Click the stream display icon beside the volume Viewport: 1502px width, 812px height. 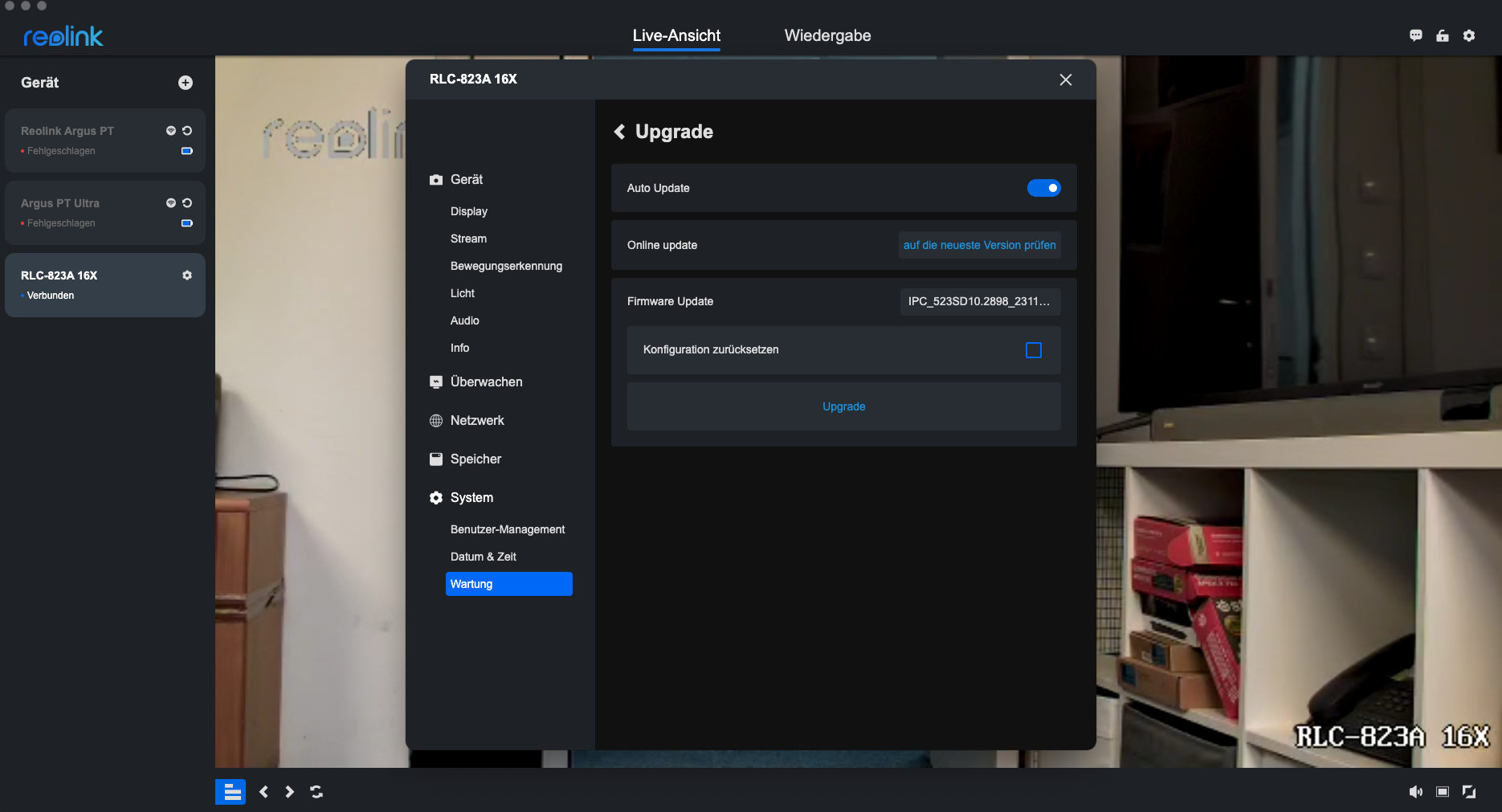point(1443,792)
